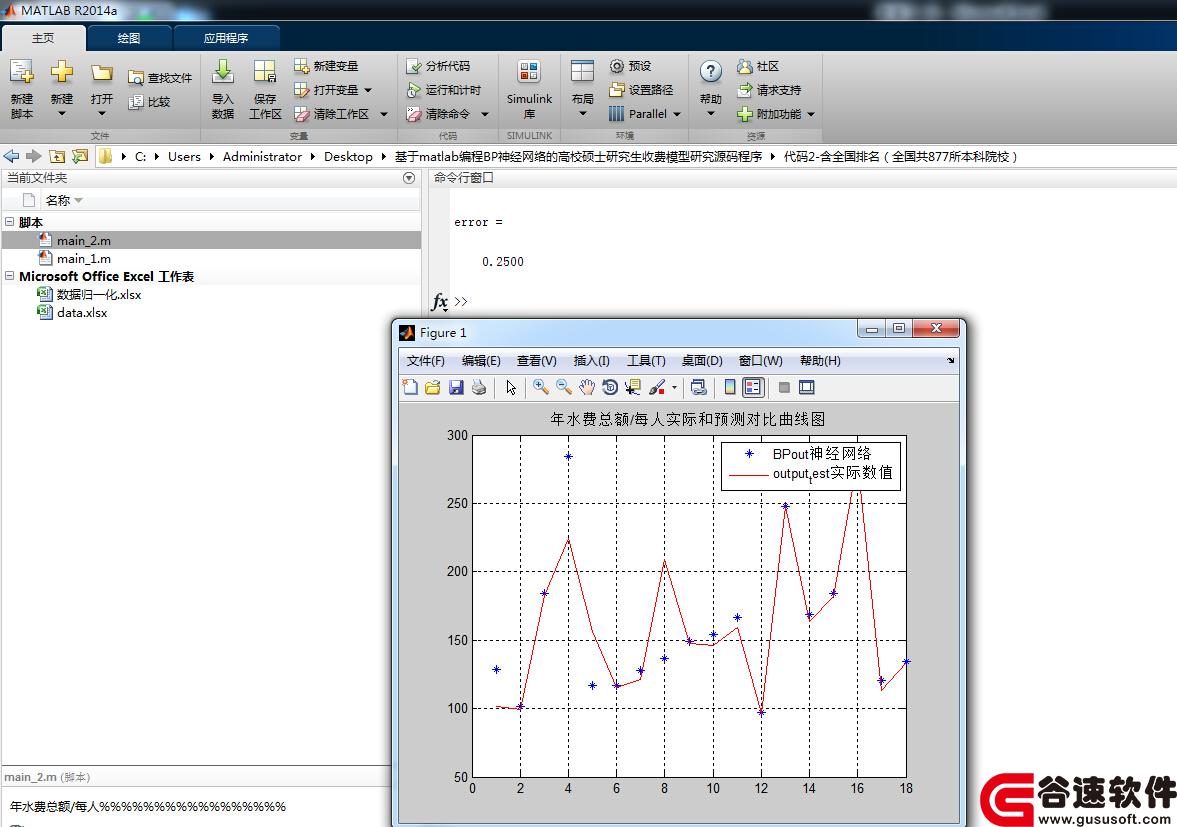
Task: Open 编辑(E) menu in Figure 1
Action: pyautogui.click(x=481, y=361)
